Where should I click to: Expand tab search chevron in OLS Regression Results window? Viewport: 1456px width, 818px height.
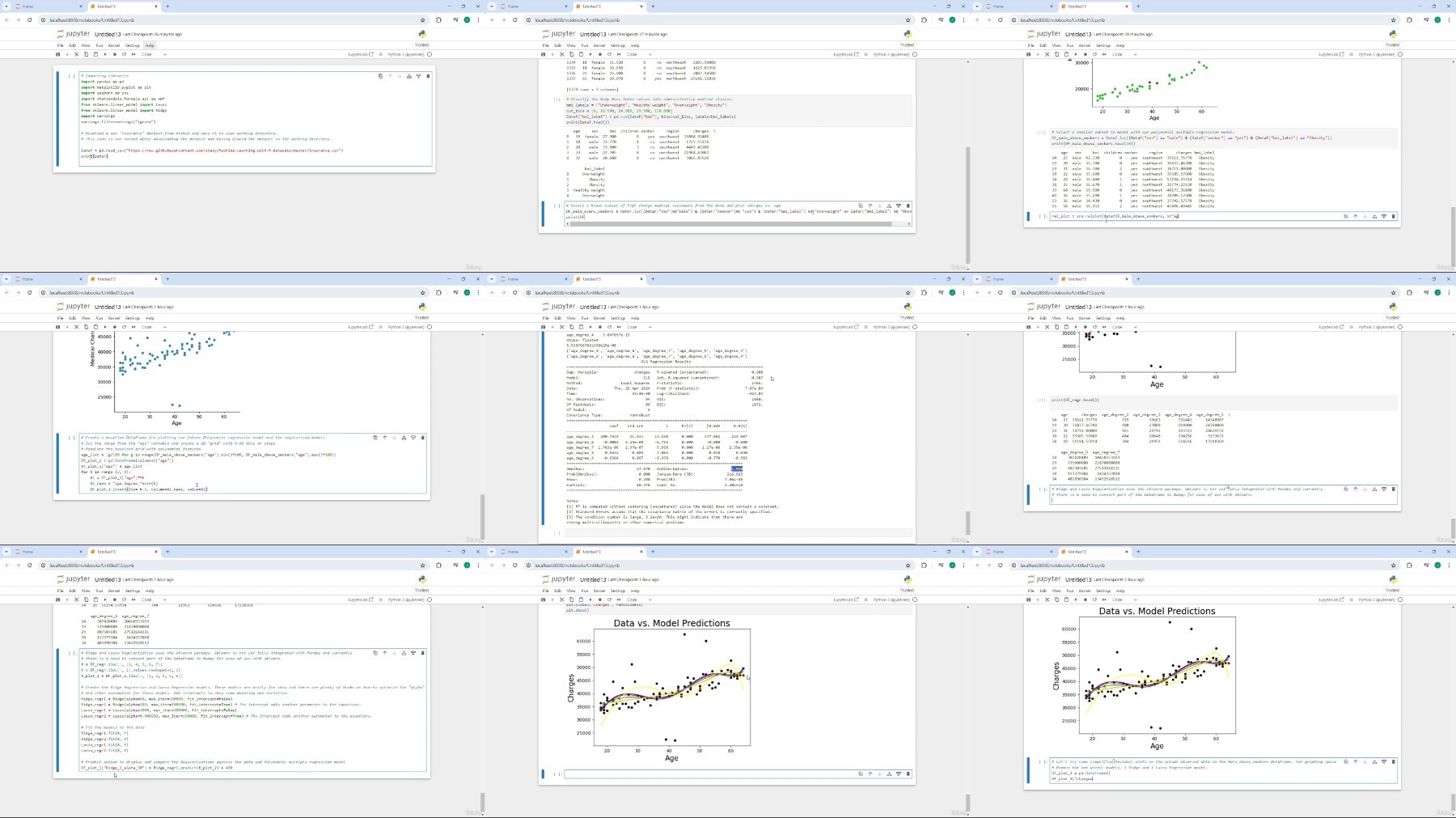[x=491, y=279]
